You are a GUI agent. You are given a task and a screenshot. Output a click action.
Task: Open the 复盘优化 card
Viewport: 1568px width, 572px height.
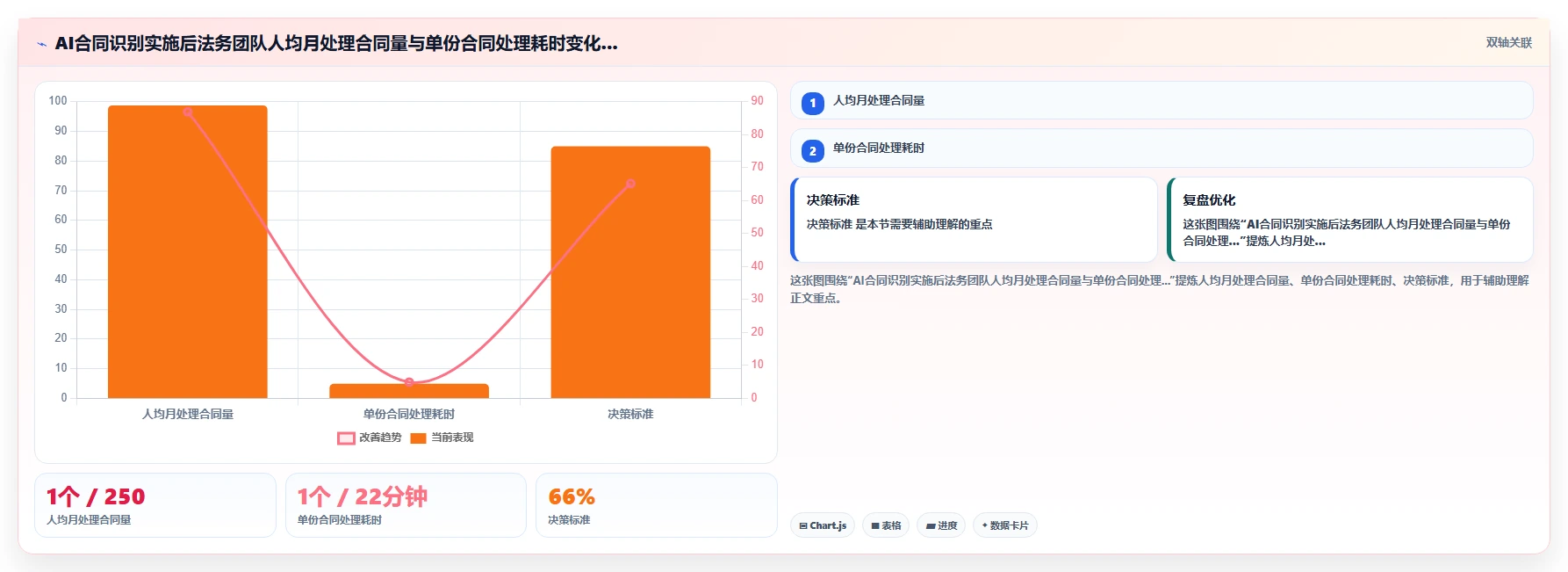click(1350, 220)
